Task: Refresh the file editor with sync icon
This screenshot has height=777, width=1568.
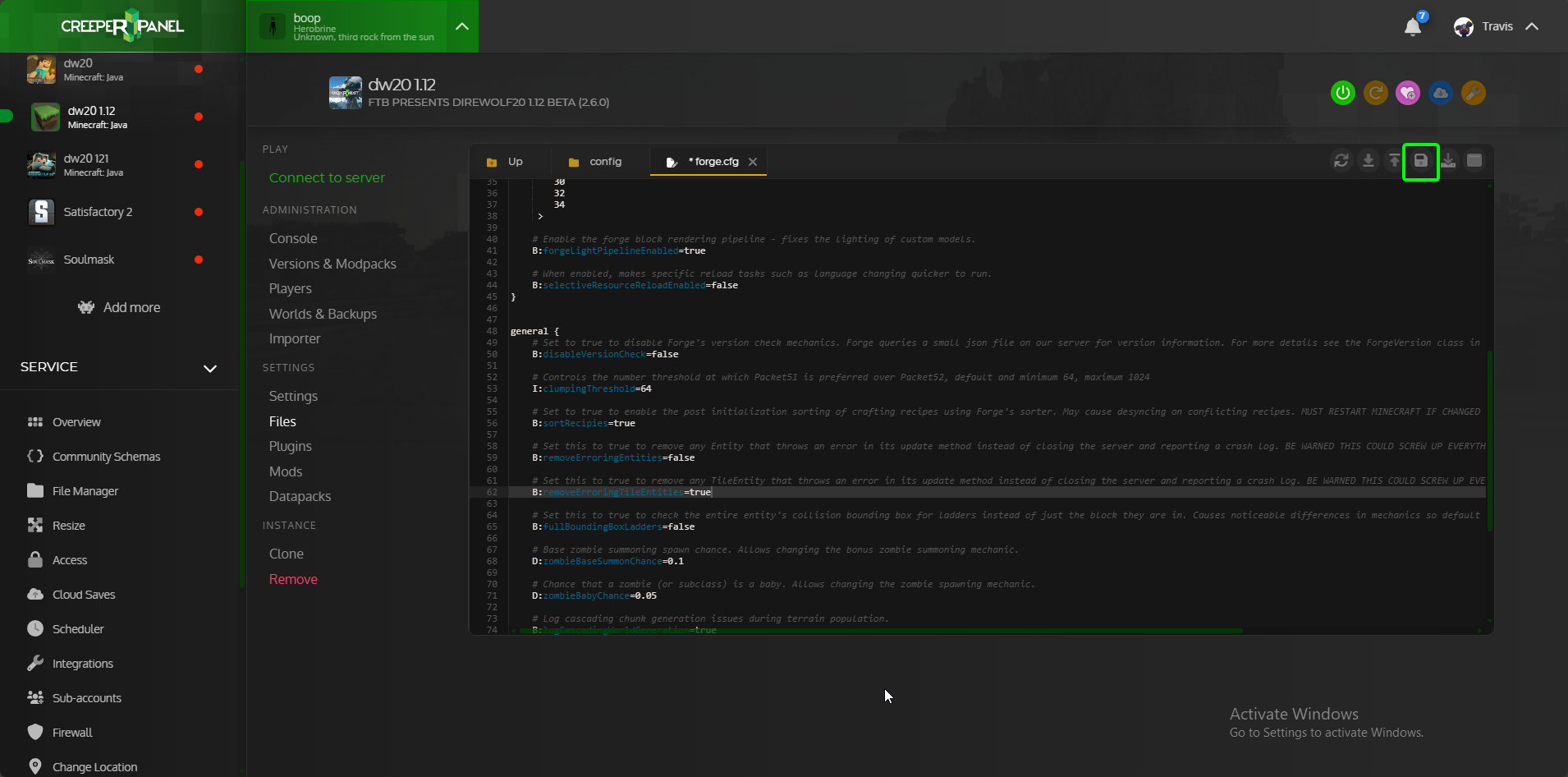Action: [1341, 161]
